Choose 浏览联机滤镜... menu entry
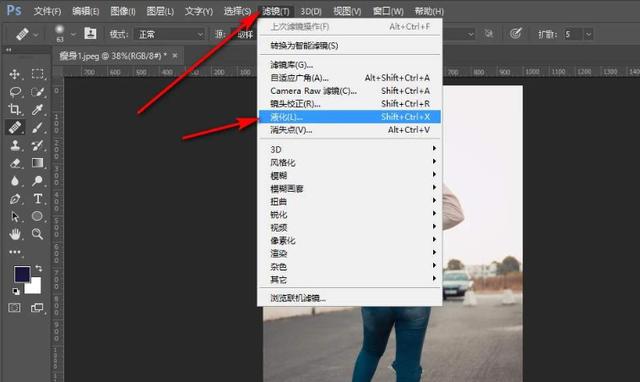Image resolution: width=640 pixels, height=382 pixels. 349,298
